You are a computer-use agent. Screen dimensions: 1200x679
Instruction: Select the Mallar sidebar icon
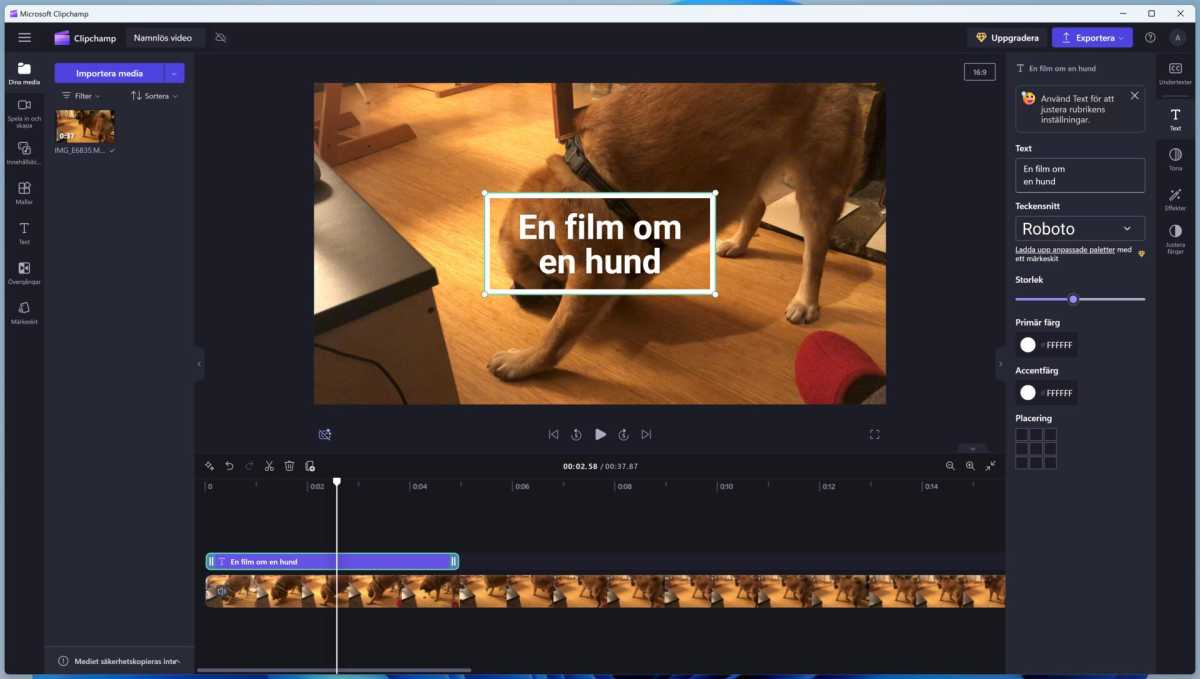tap(23, 190)
